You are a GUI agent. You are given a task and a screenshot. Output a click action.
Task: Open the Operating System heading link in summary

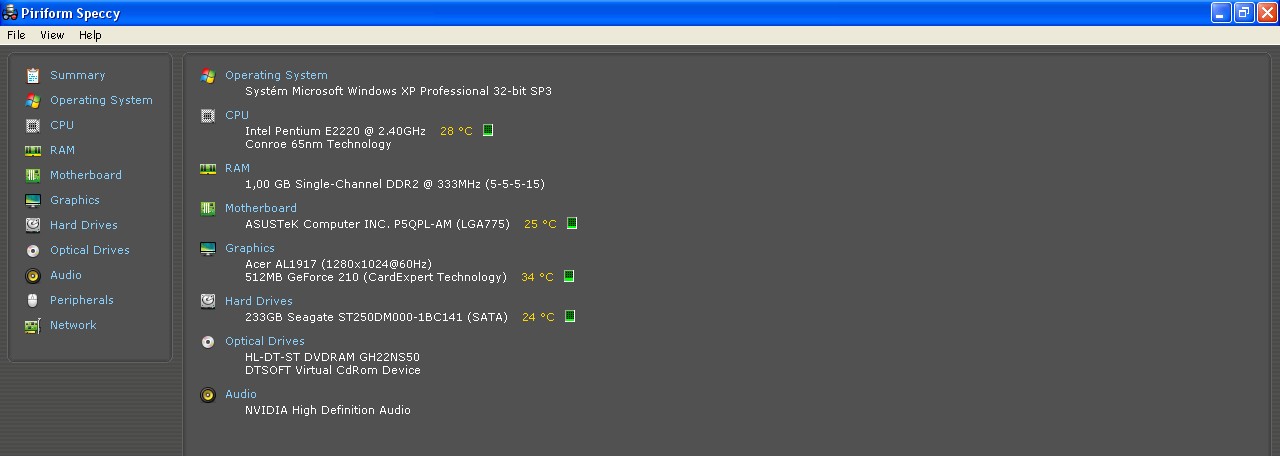[276, 75]
